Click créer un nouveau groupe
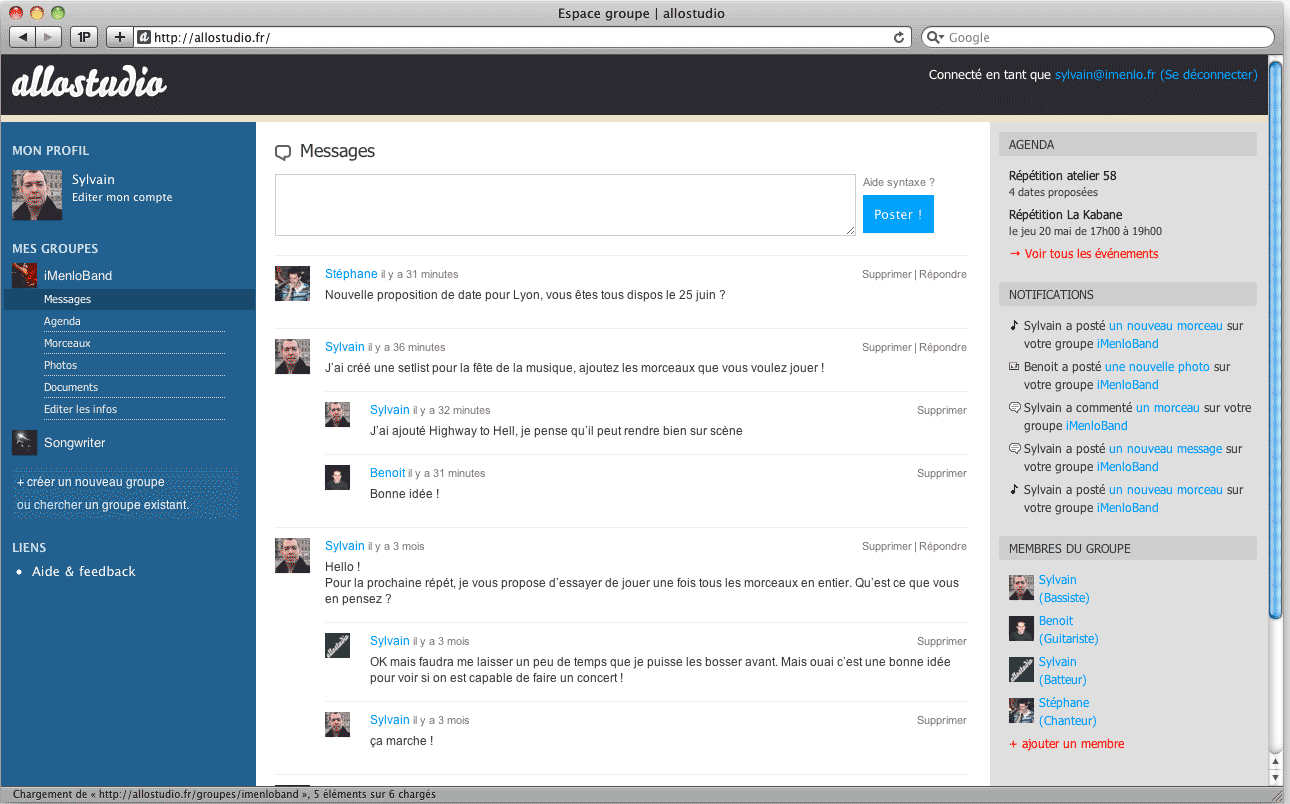This screenshot has height=804, width=1290. (x=91, y=482)
